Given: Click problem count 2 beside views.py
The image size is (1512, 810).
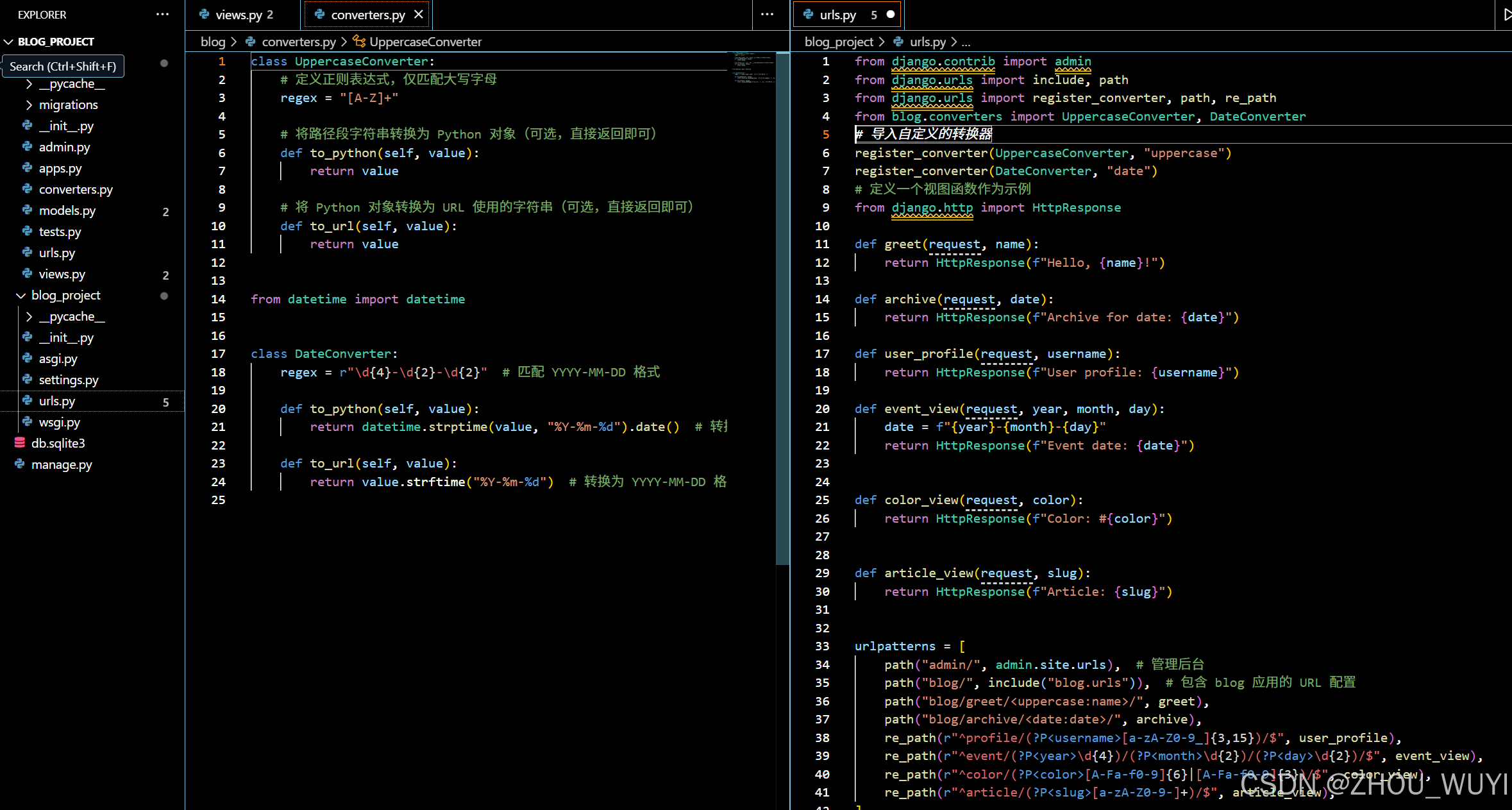Looking at the screenshot, I should [x=165, y=275].
